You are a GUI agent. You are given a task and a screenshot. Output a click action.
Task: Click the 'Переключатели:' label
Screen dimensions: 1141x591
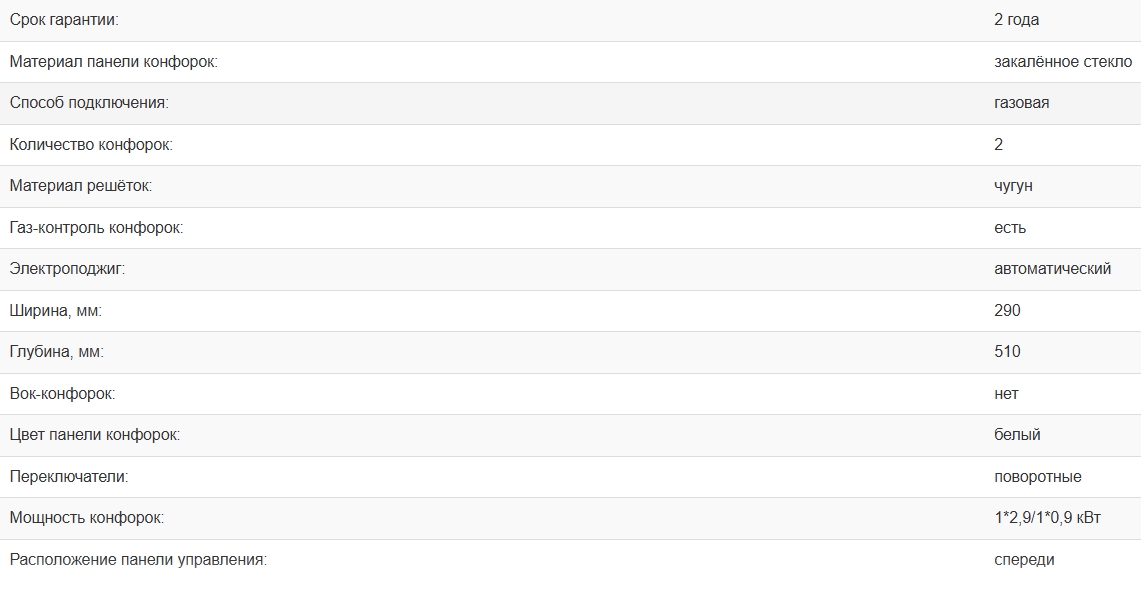(69, 477)
